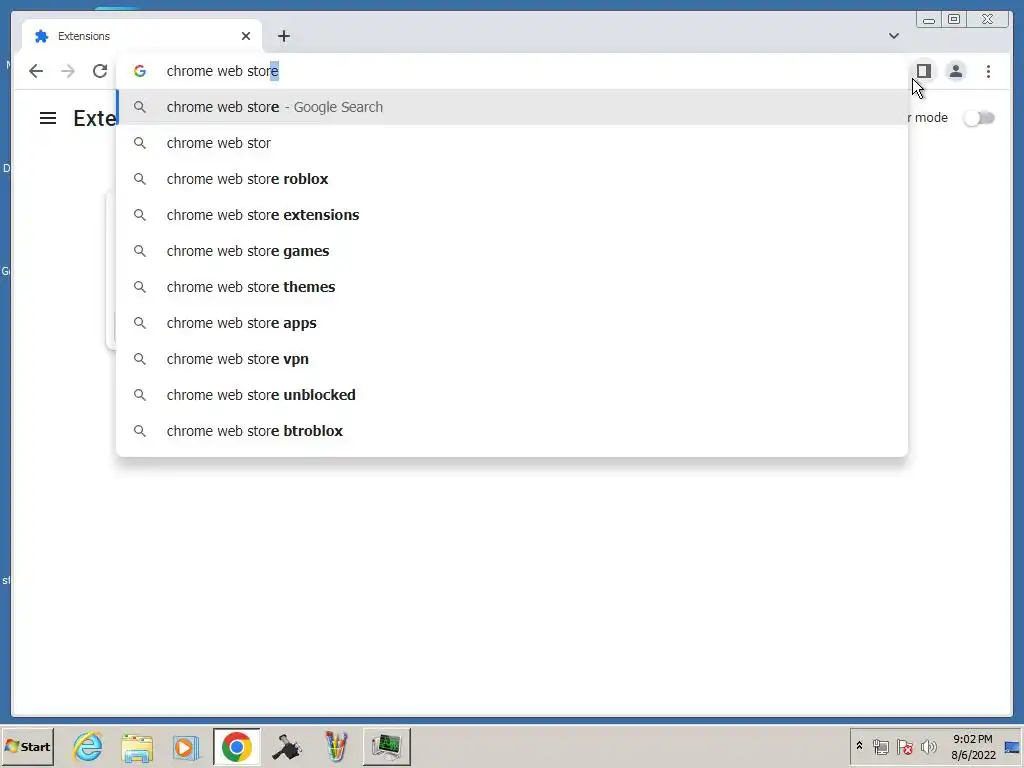Minimize the Chrome window
1024x768 pixels.
point(929,20)
